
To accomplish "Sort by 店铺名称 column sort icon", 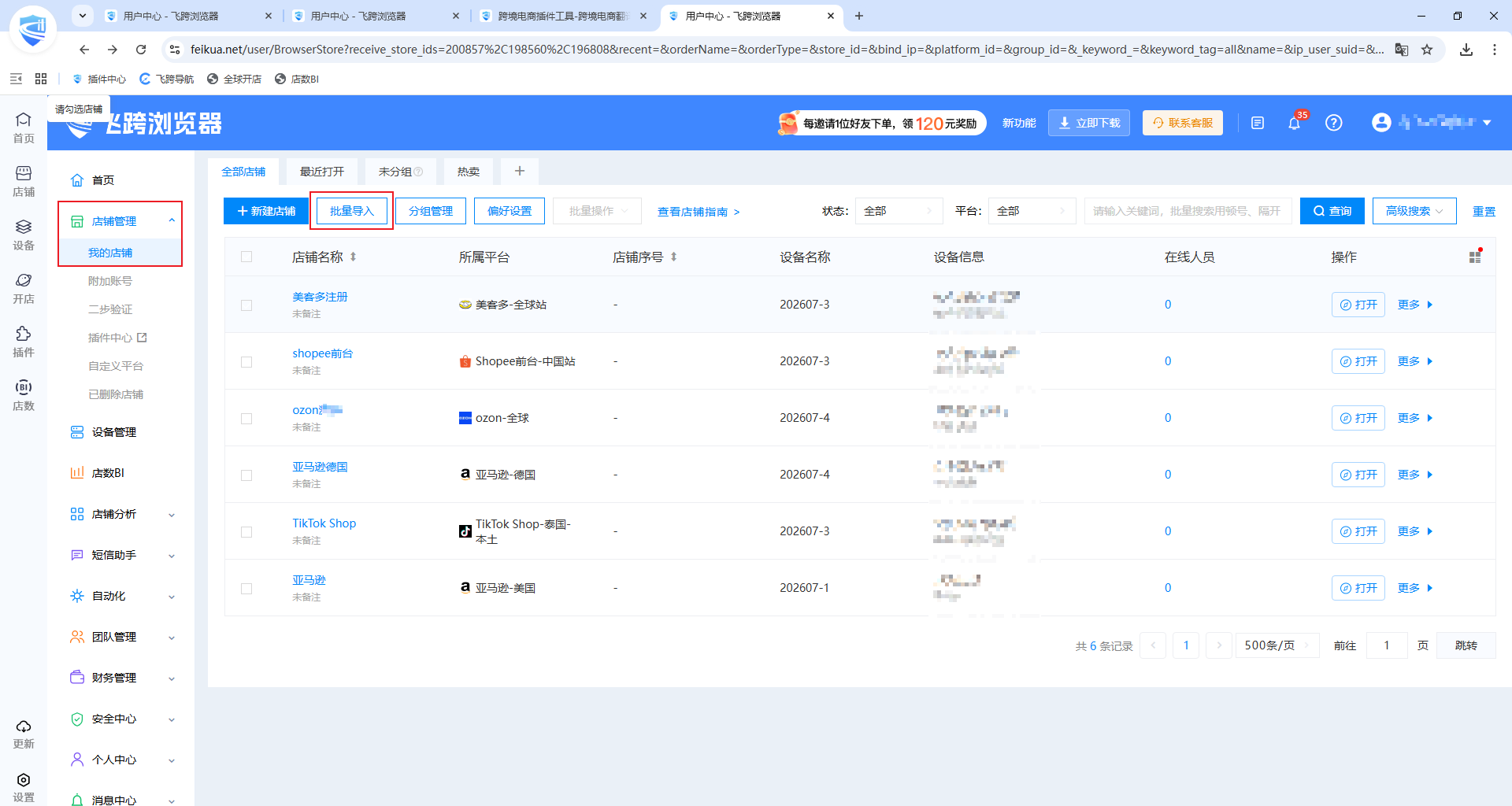I will [x=354, y=257].
